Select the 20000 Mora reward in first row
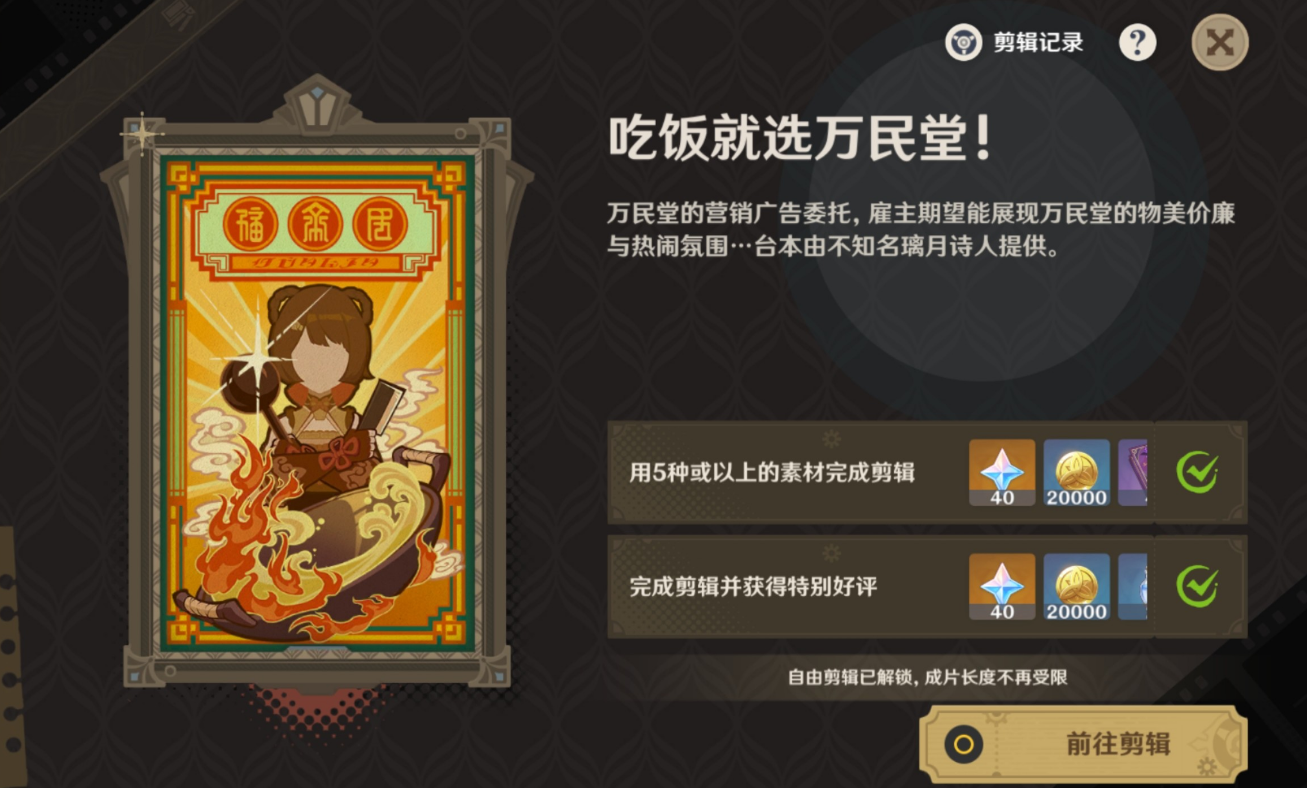Viewport: 1307px width, 788px height. 1077,472
